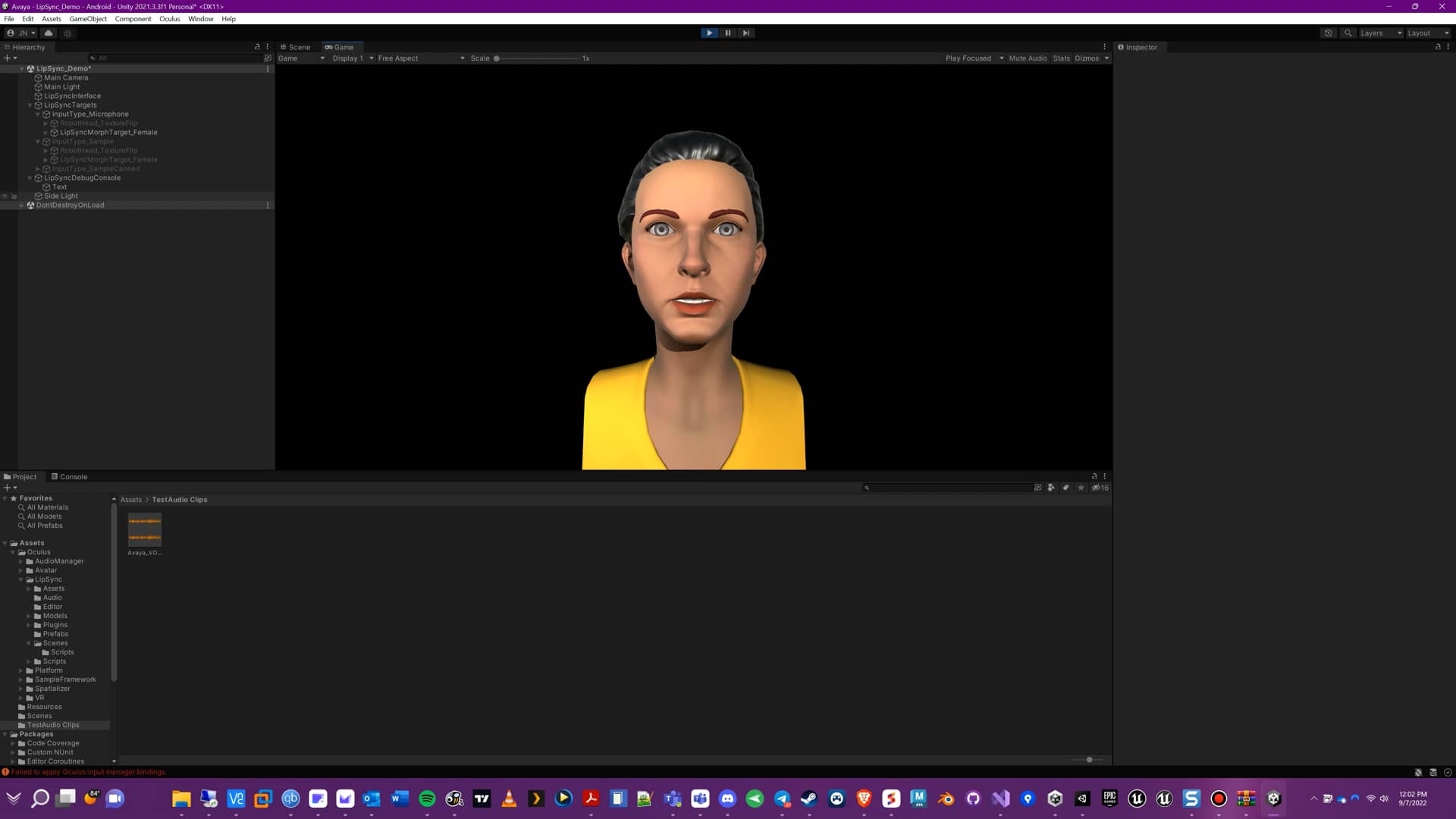1456x819 pixels.
Task: Click the Pause button
Action: (x=727, y=33)
